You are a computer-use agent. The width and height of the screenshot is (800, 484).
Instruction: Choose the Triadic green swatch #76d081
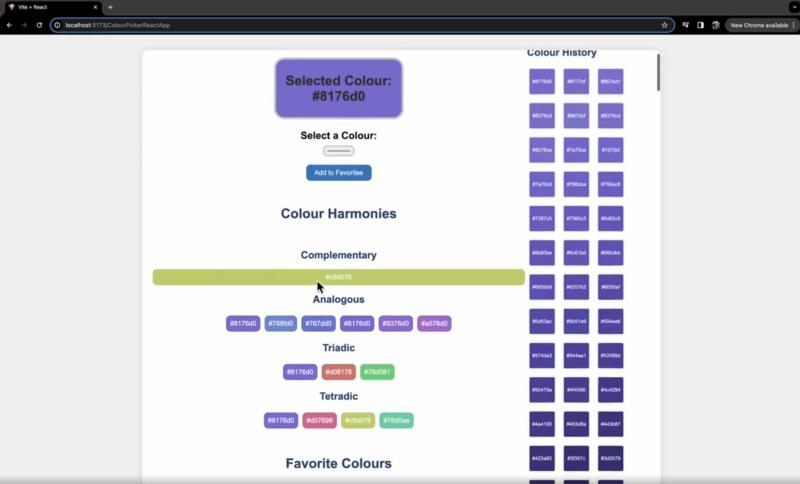377,372
